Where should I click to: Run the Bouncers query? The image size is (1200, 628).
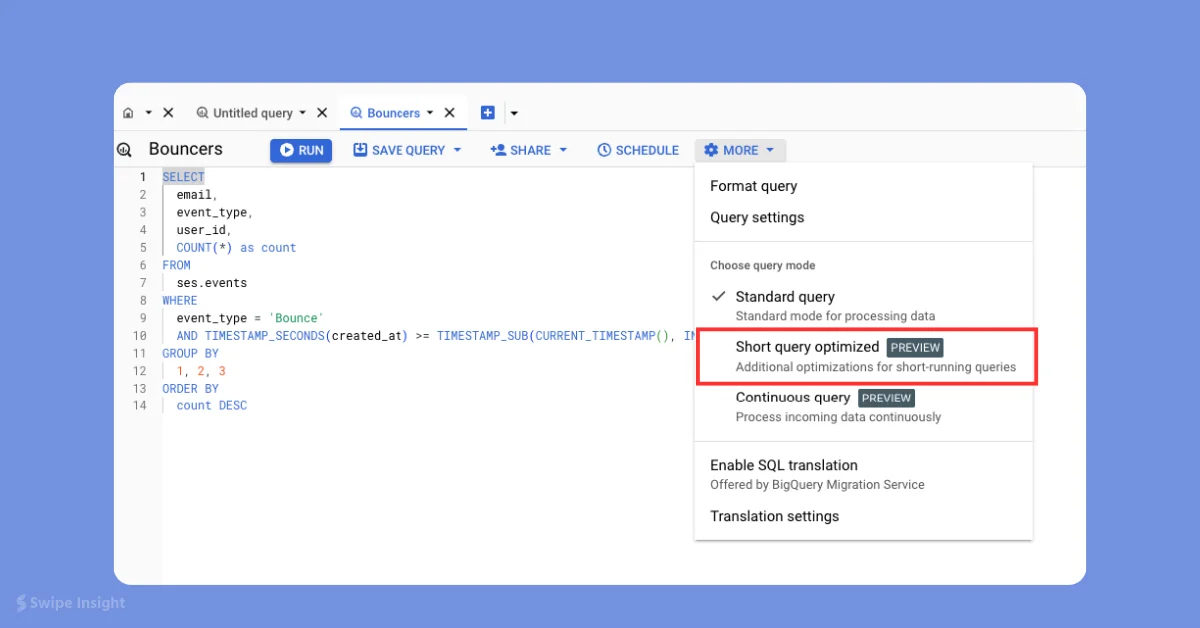coord(301,150)
